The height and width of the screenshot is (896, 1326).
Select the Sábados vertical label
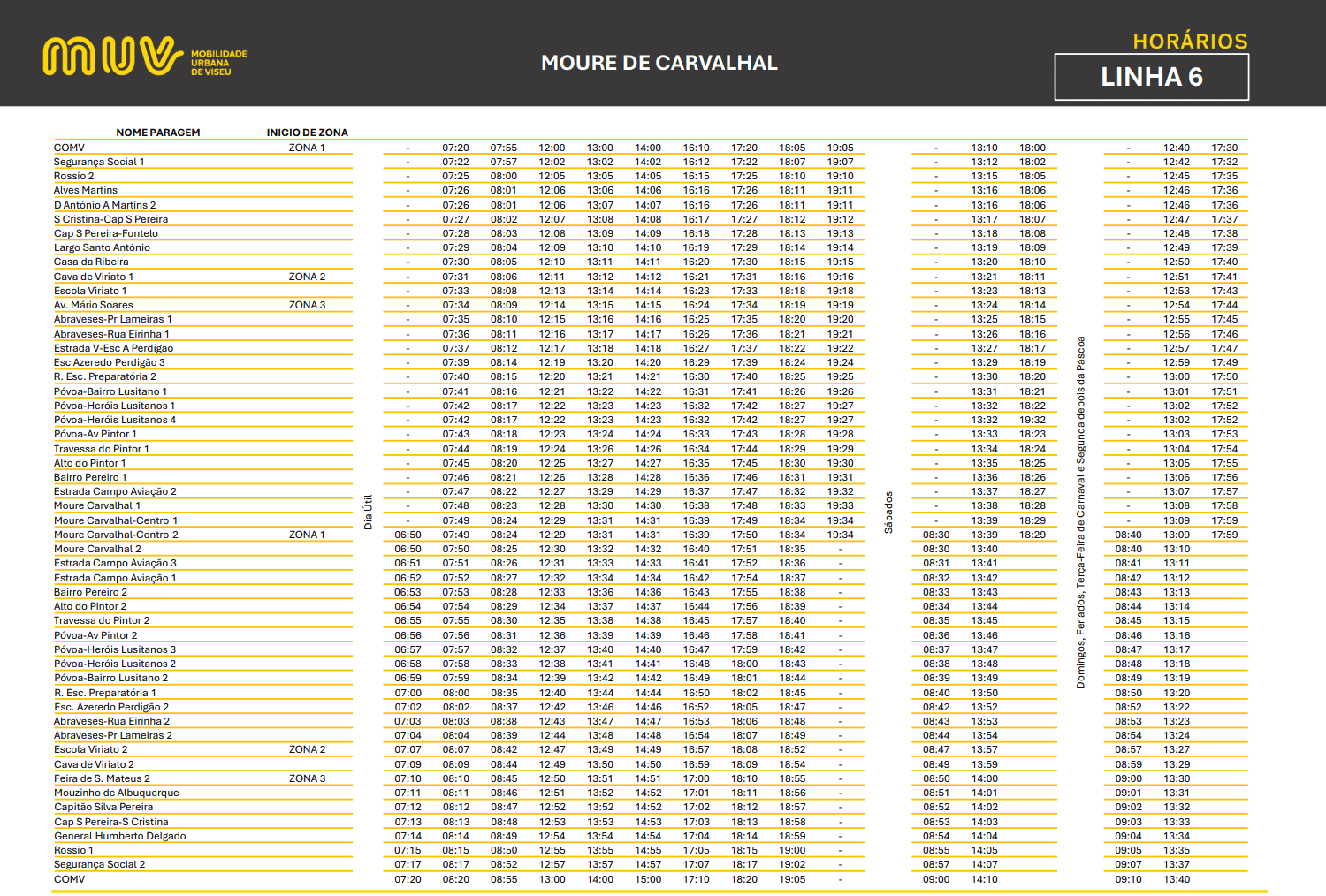click(888, 513)
